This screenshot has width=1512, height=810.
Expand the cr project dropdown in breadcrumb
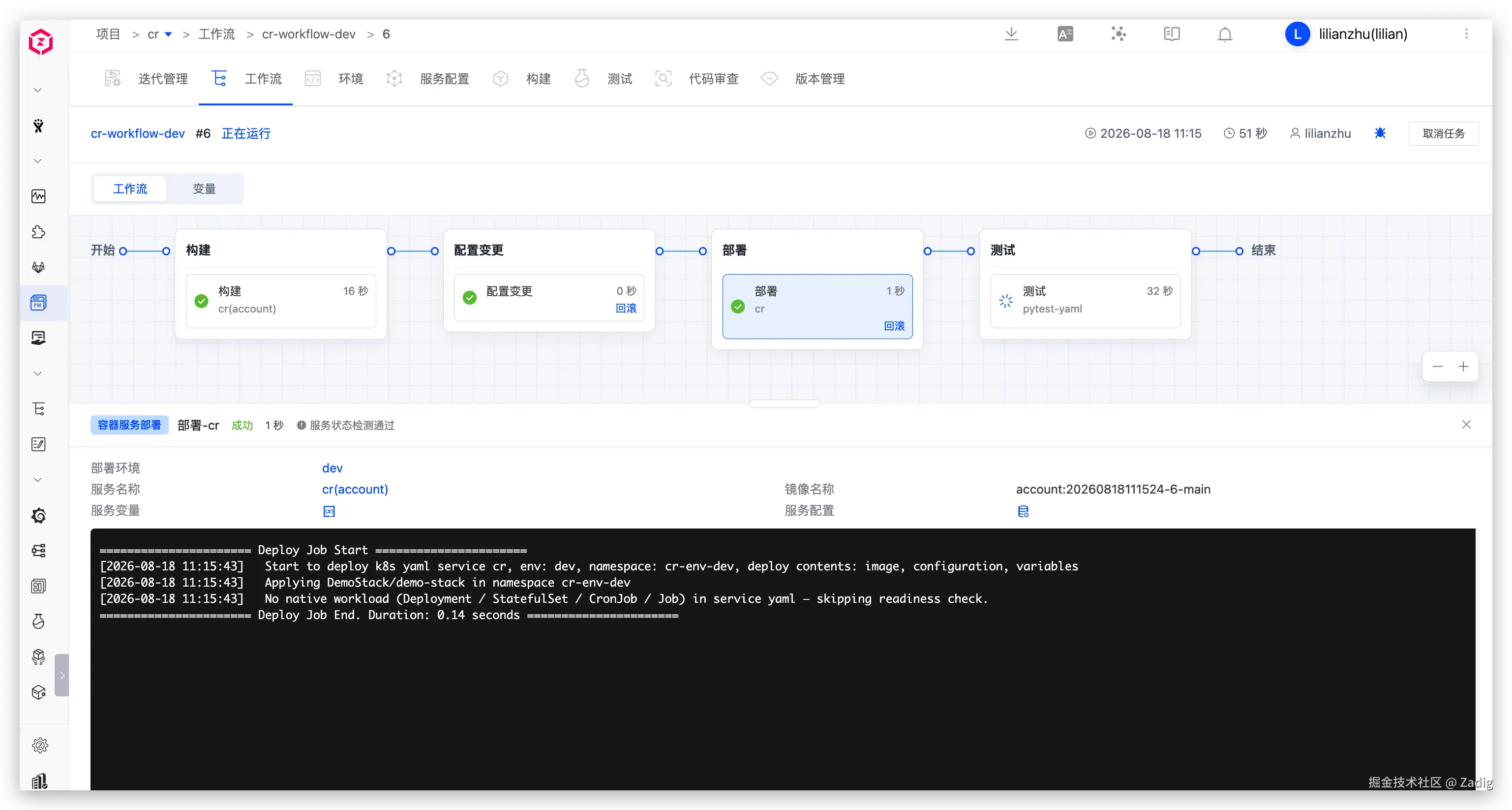168,34
